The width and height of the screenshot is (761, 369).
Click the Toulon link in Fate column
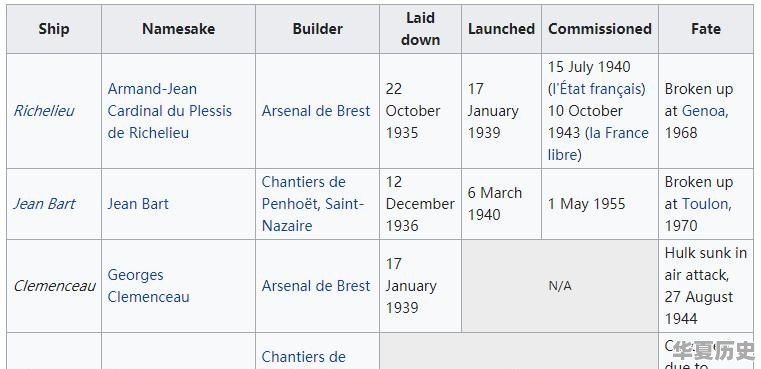pyautogui.click(x=704, y=204)
